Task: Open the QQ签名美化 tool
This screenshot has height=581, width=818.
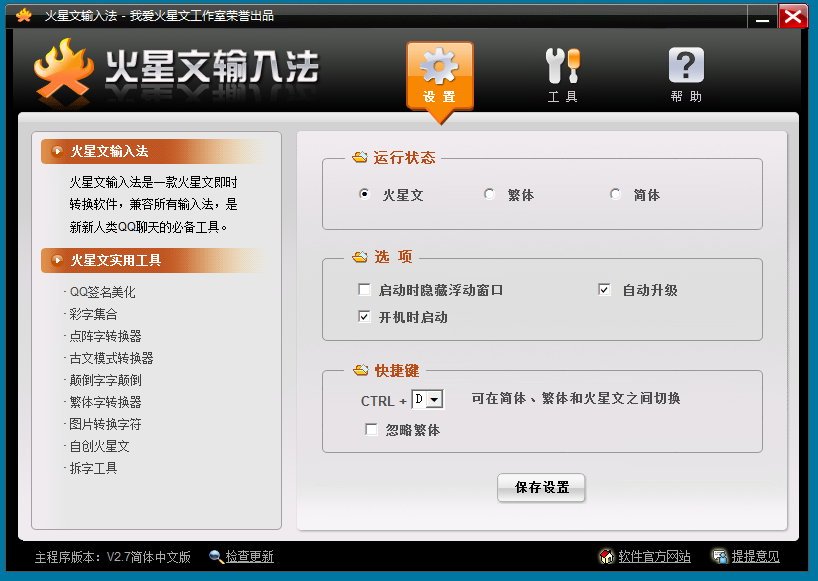Action: 102,292
